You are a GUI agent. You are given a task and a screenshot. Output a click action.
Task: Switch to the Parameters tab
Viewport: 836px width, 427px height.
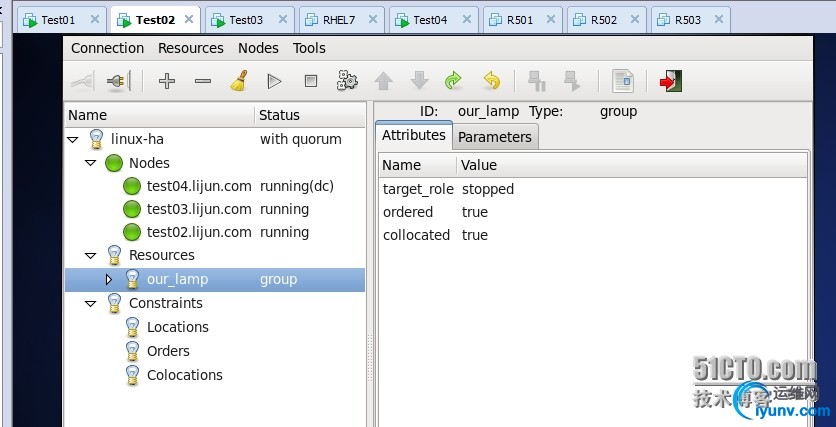pyautogui.click(x=495, y=137)
